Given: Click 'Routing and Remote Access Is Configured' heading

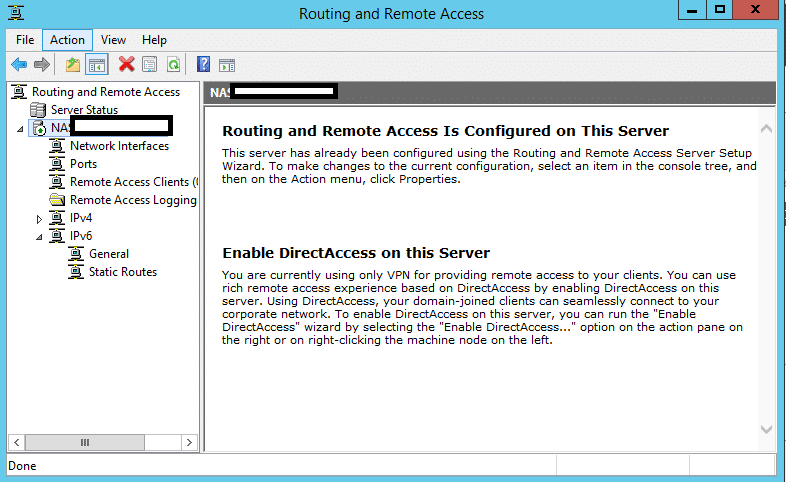Looking at the screenshot, I should click(x=445, y=131).
